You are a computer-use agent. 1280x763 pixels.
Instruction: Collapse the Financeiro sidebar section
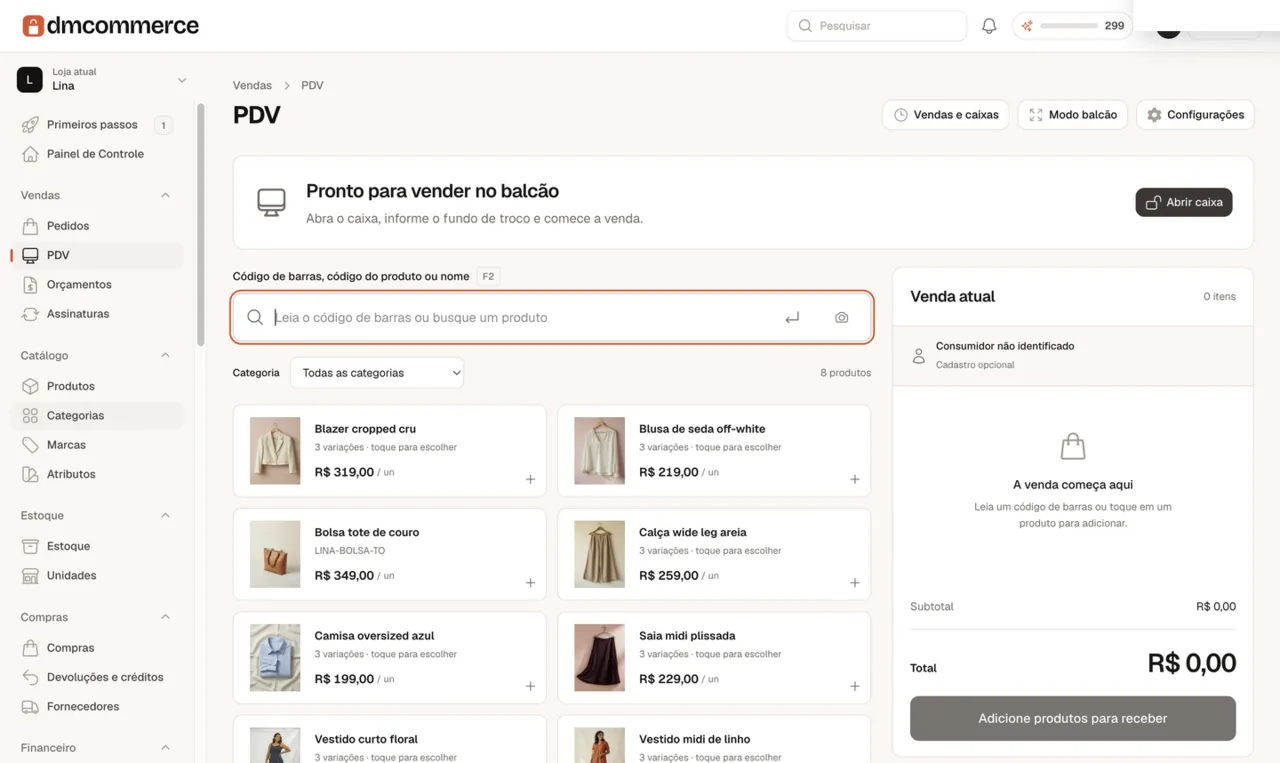click(x=166, y=747)
